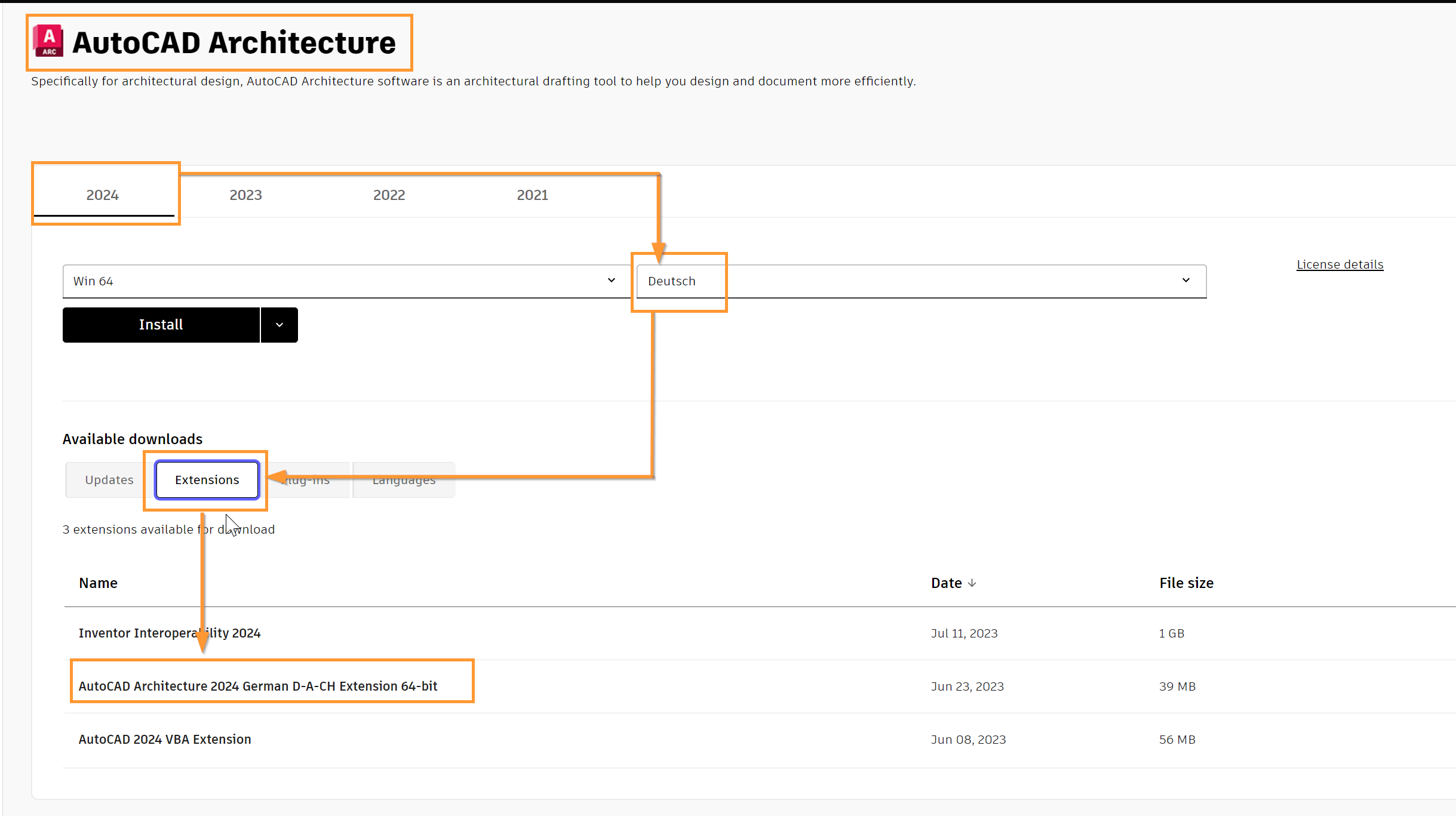Click the Name column header
The height and width of the screenshot is (816, 1456).
tap(98, 583)
